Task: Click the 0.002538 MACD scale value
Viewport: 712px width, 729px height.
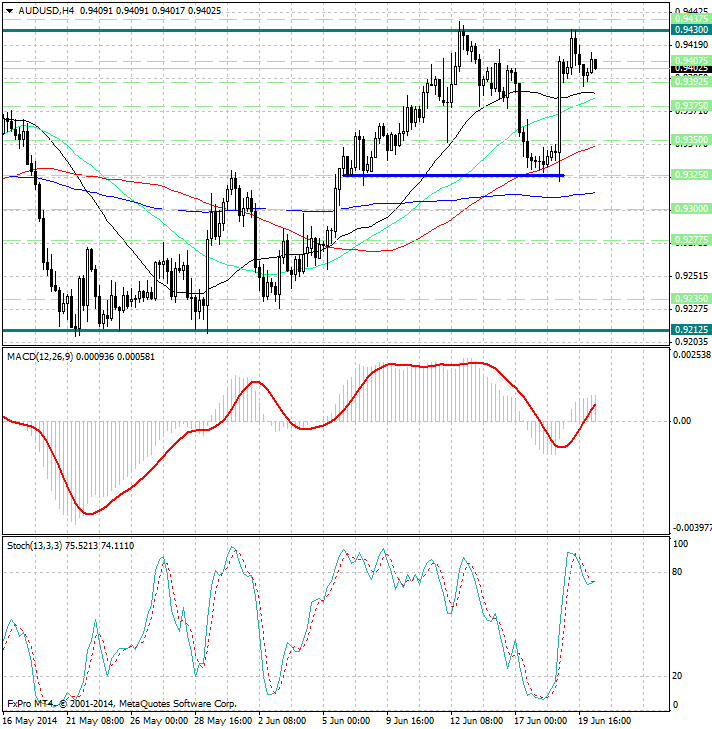Action: pyautogui.click(x=692, y=355)
